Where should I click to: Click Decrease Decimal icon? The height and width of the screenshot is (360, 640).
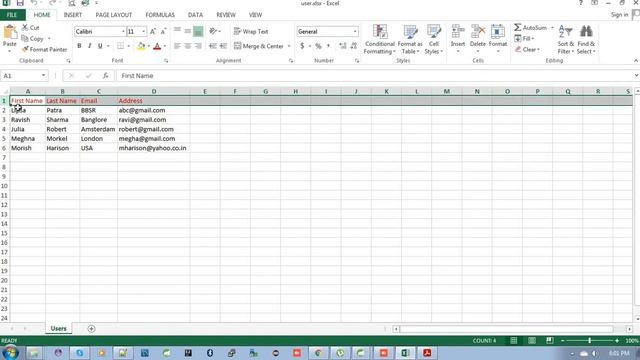click(353, 46)
